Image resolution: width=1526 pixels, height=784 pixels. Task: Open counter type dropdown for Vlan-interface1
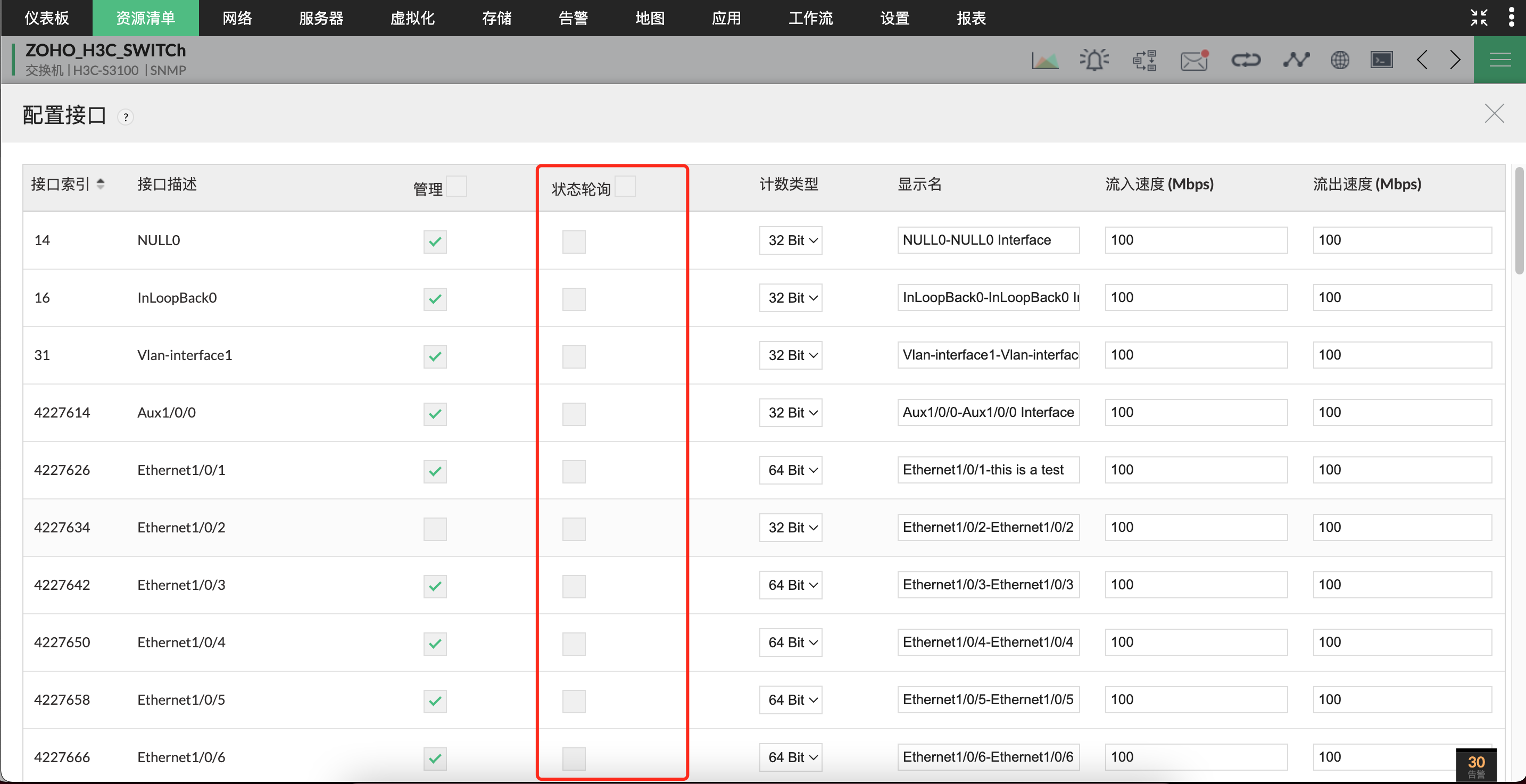coord(790,355)
